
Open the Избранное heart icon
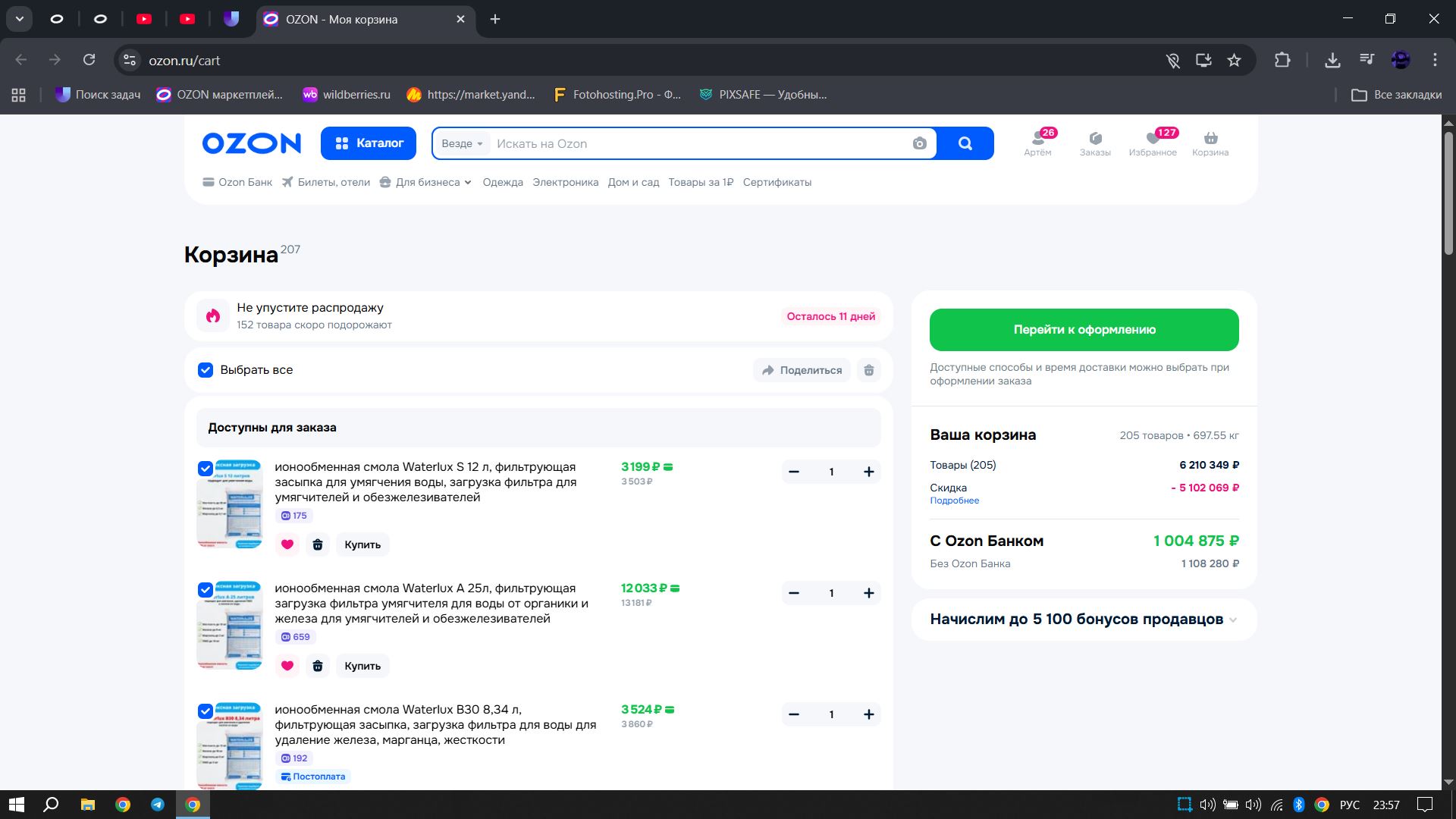(x=1153, y=139)
